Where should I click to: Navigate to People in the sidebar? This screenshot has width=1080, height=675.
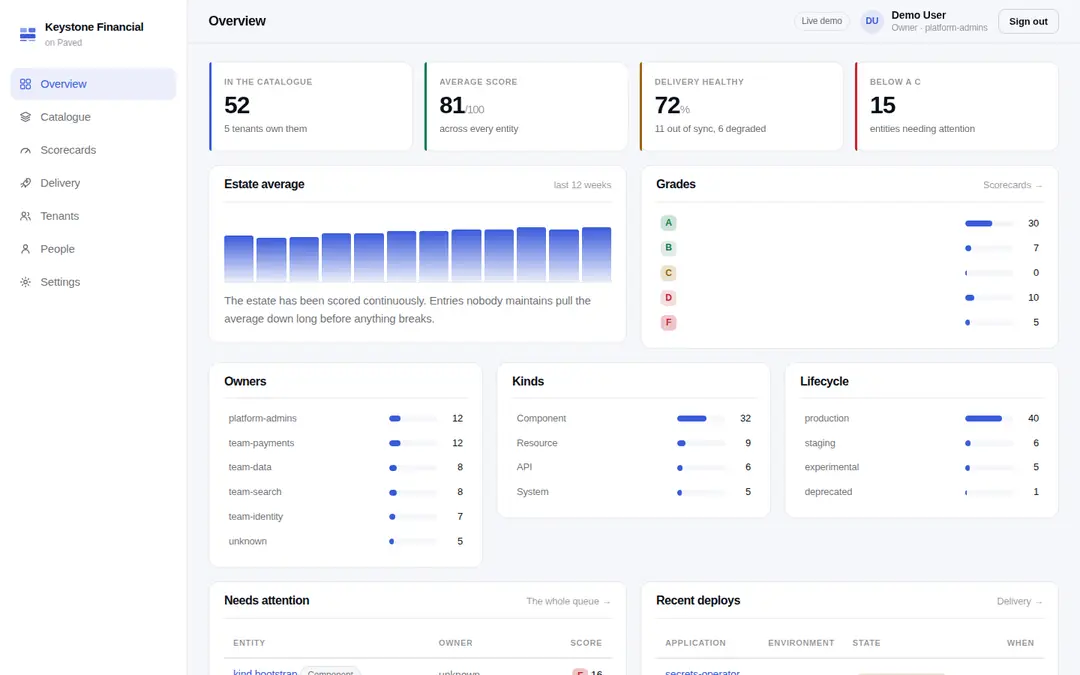(93, 249)
